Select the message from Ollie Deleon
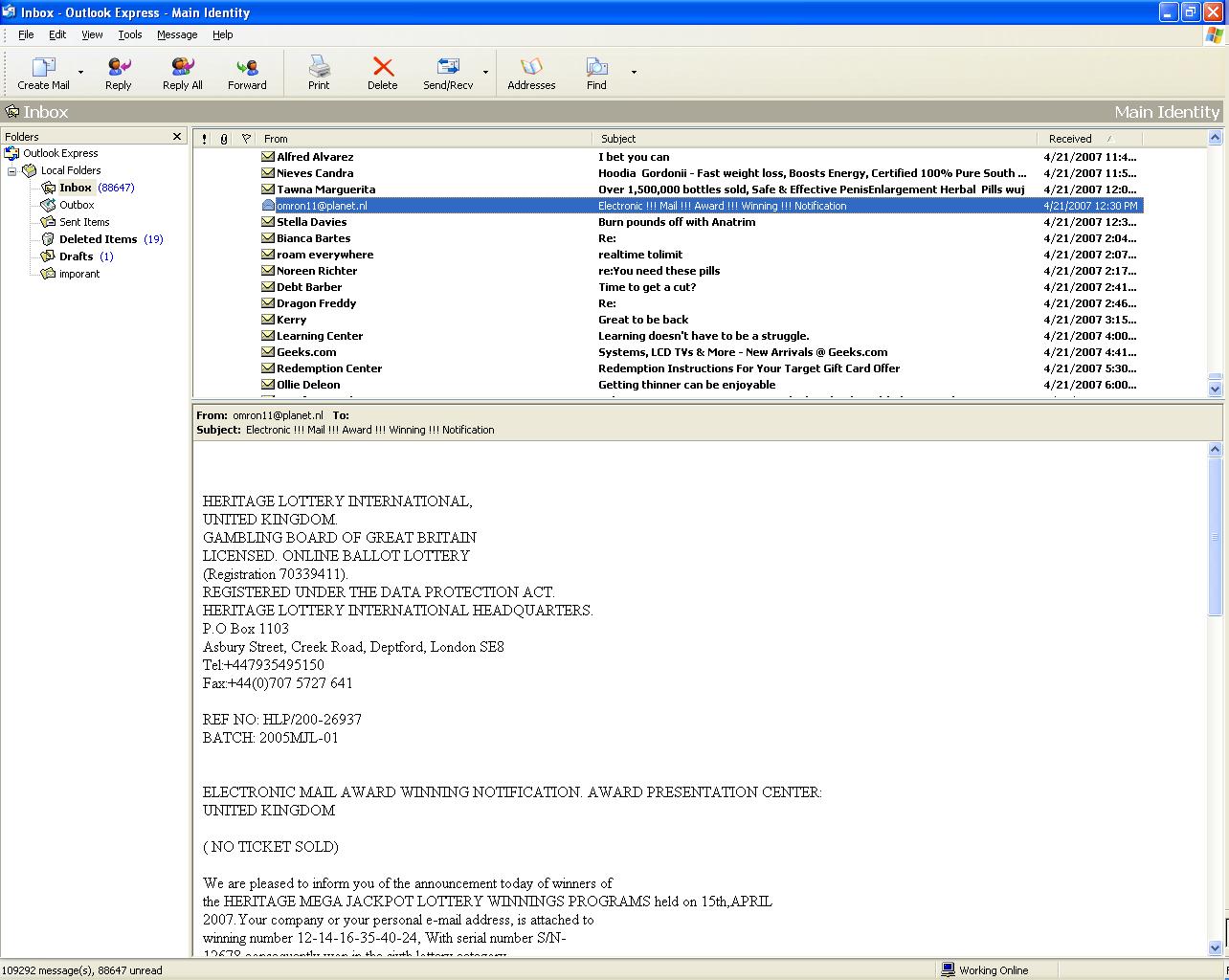Viewport: 1229px width, 980px height. pos(668,385)
